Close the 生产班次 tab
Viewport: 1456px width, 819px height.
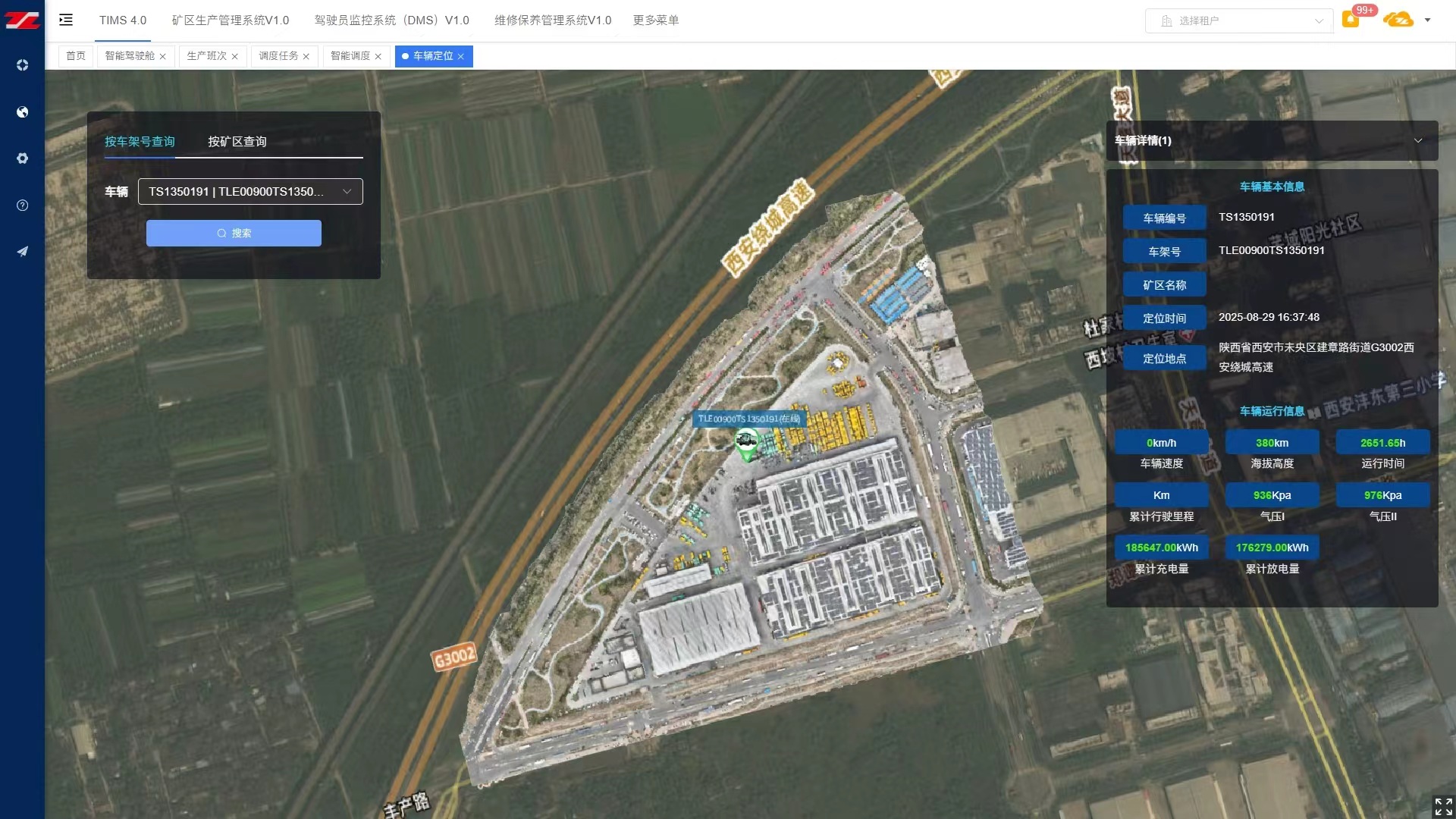[x=234, y=57]
